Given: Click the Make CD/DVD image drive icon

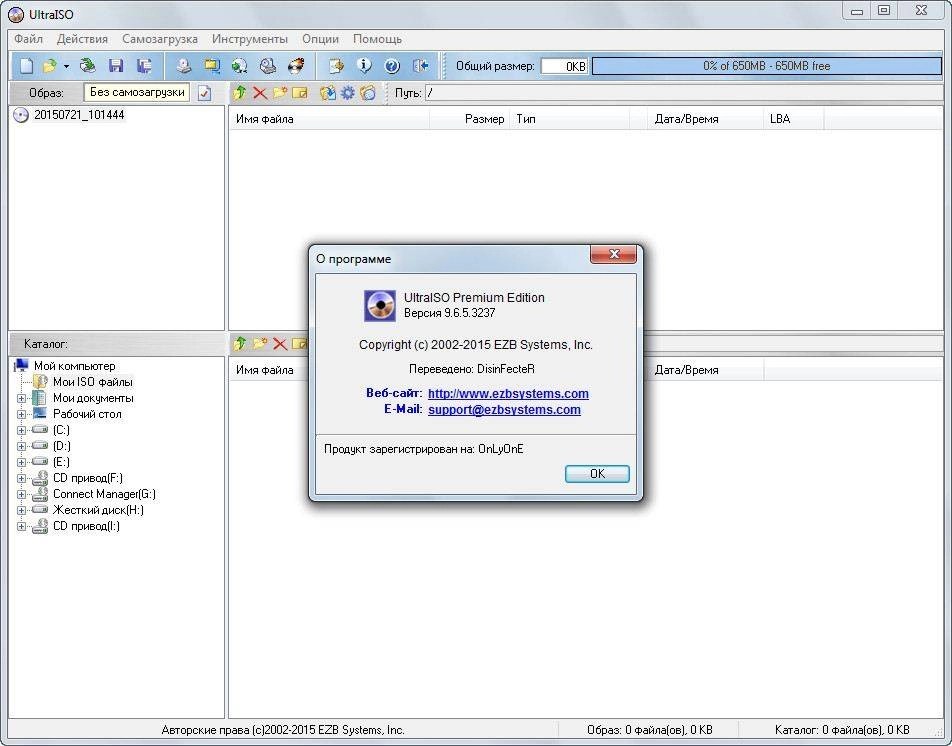Looking at the screenshot, I should pos(183,66).
